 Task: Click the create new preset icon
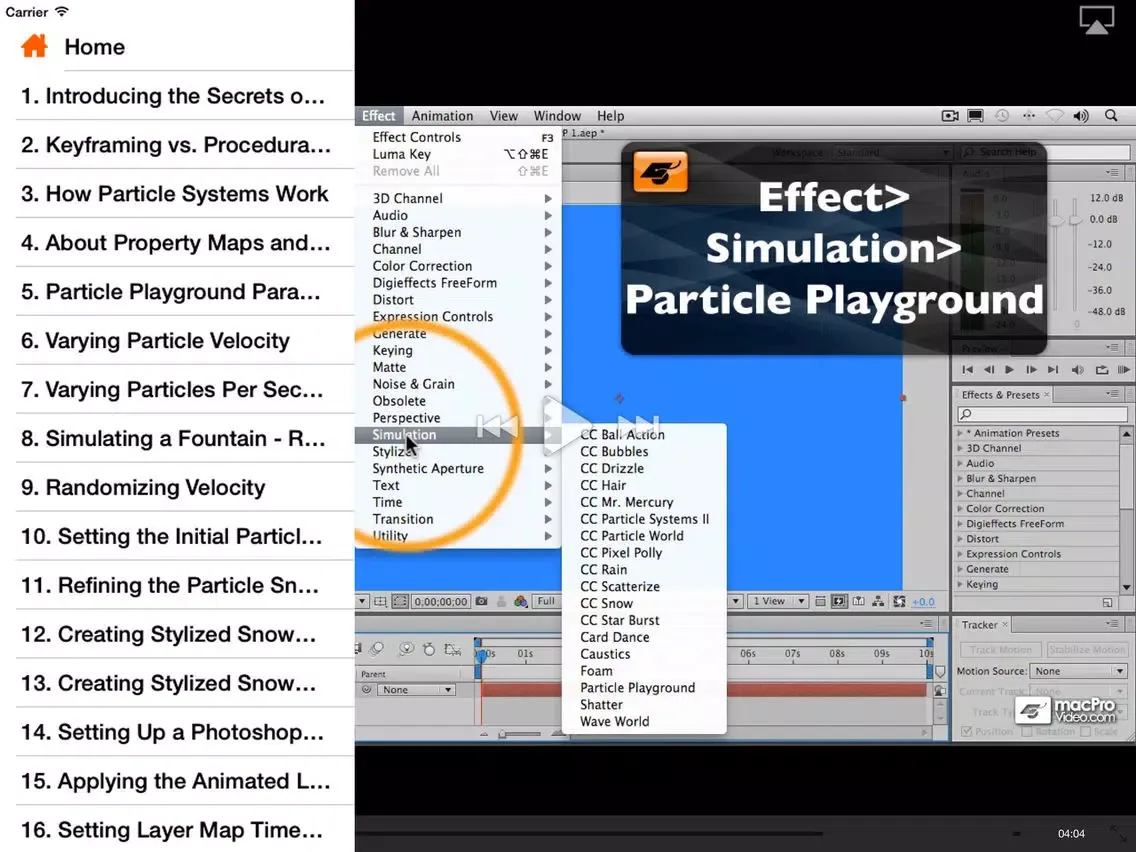(x=1107, y=602)
